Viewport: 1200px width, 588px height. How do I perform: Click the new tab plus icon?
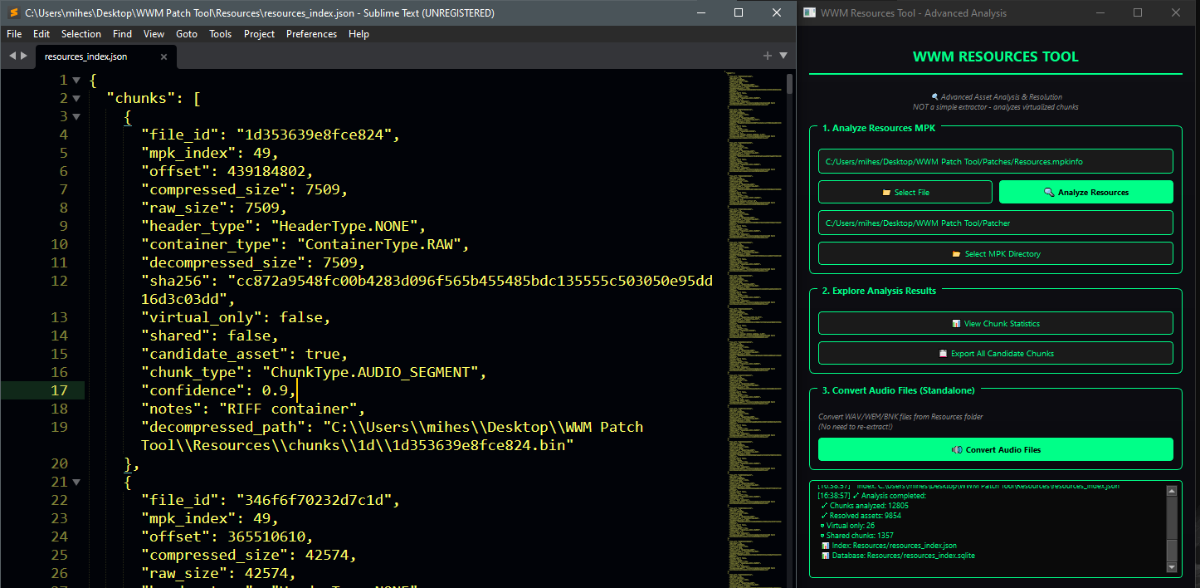point(767,56)
